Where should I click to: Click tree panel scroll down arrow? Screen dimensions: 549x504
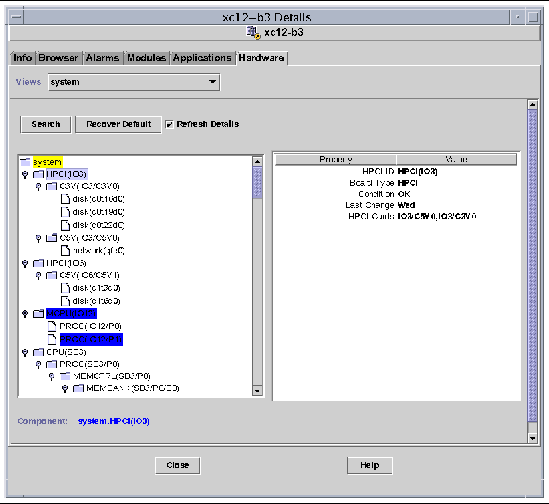[x=257, y=391]
